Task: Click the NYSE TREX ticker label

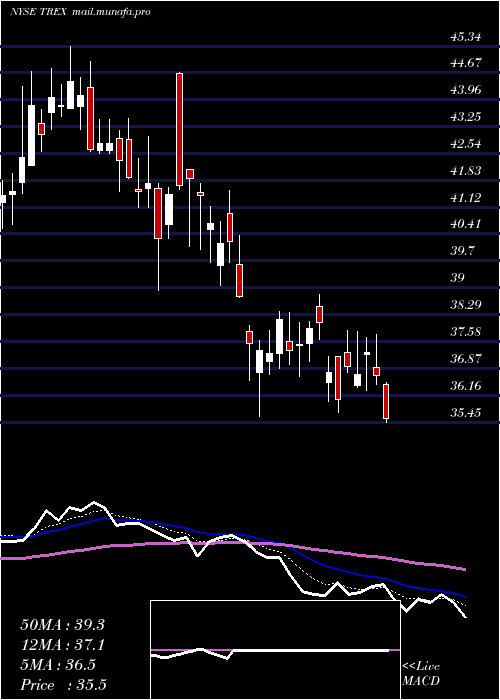Action: [x=38, y=12]
